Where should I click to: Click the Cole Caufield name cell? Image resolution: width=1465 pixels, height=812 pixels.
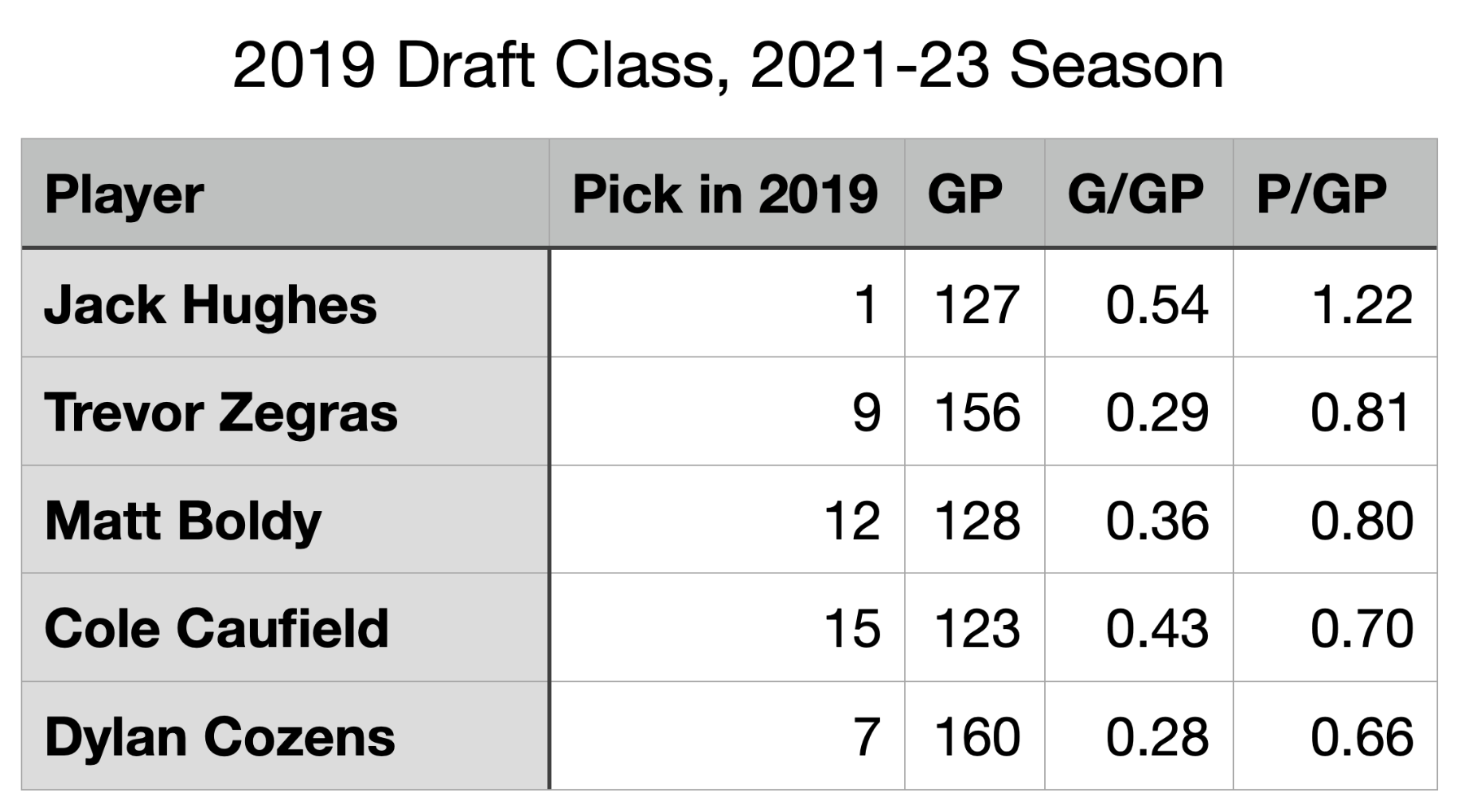tap(216, 629)
